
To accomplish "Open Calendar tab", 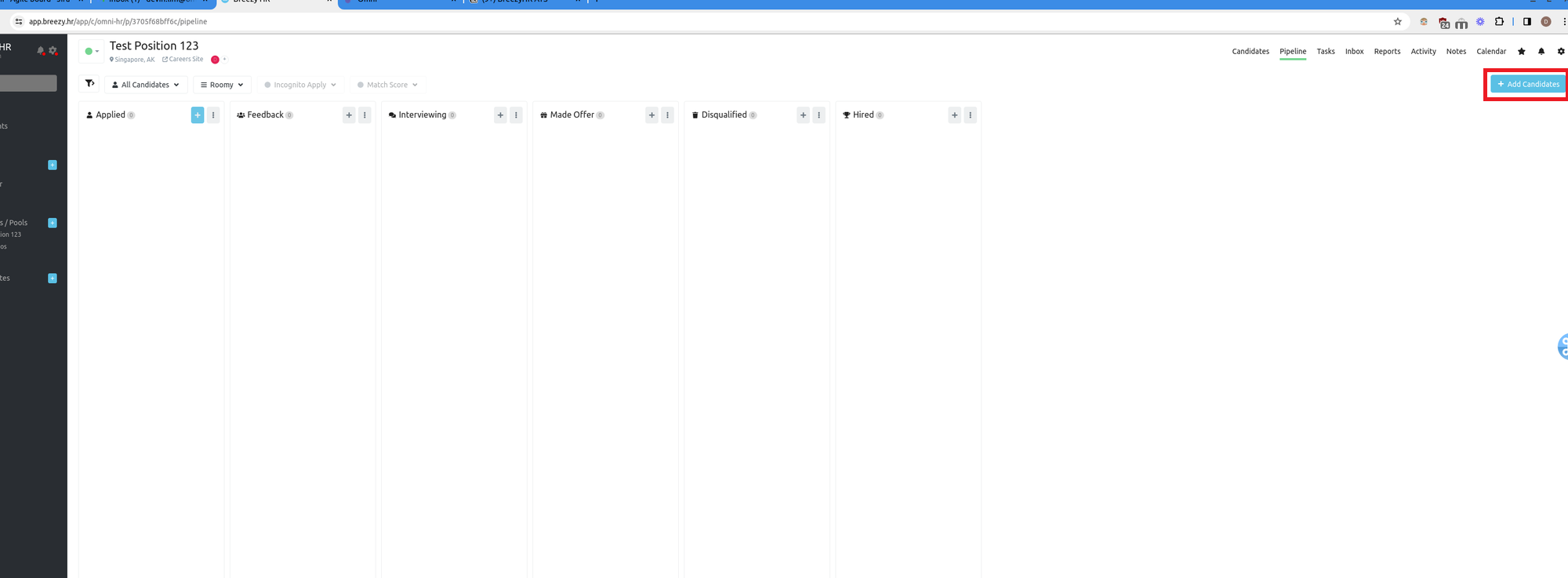I will 1491,52.
